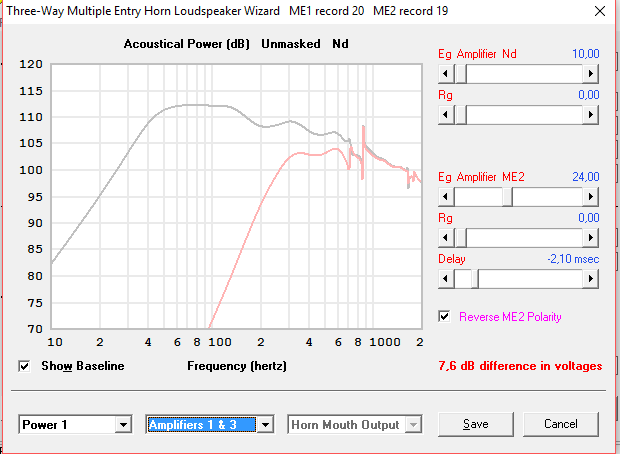Click the Show Baseline label text
620x454 pixels.
coord(83,366)
